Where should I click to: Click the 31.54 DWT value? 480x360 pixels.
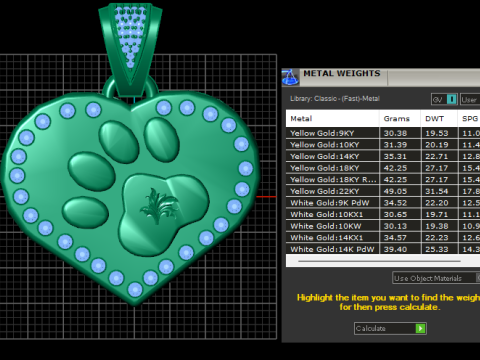[x=437, y=191]
